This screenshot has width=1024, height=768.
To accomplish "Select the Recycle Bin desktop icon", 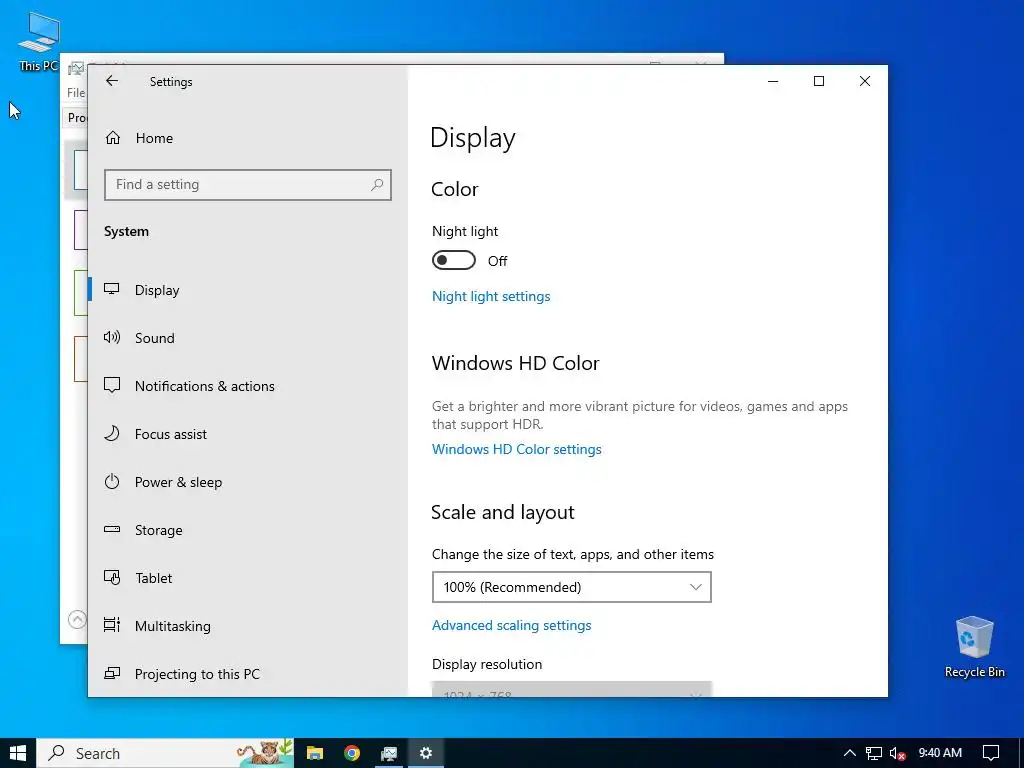I will pos(974,647).
